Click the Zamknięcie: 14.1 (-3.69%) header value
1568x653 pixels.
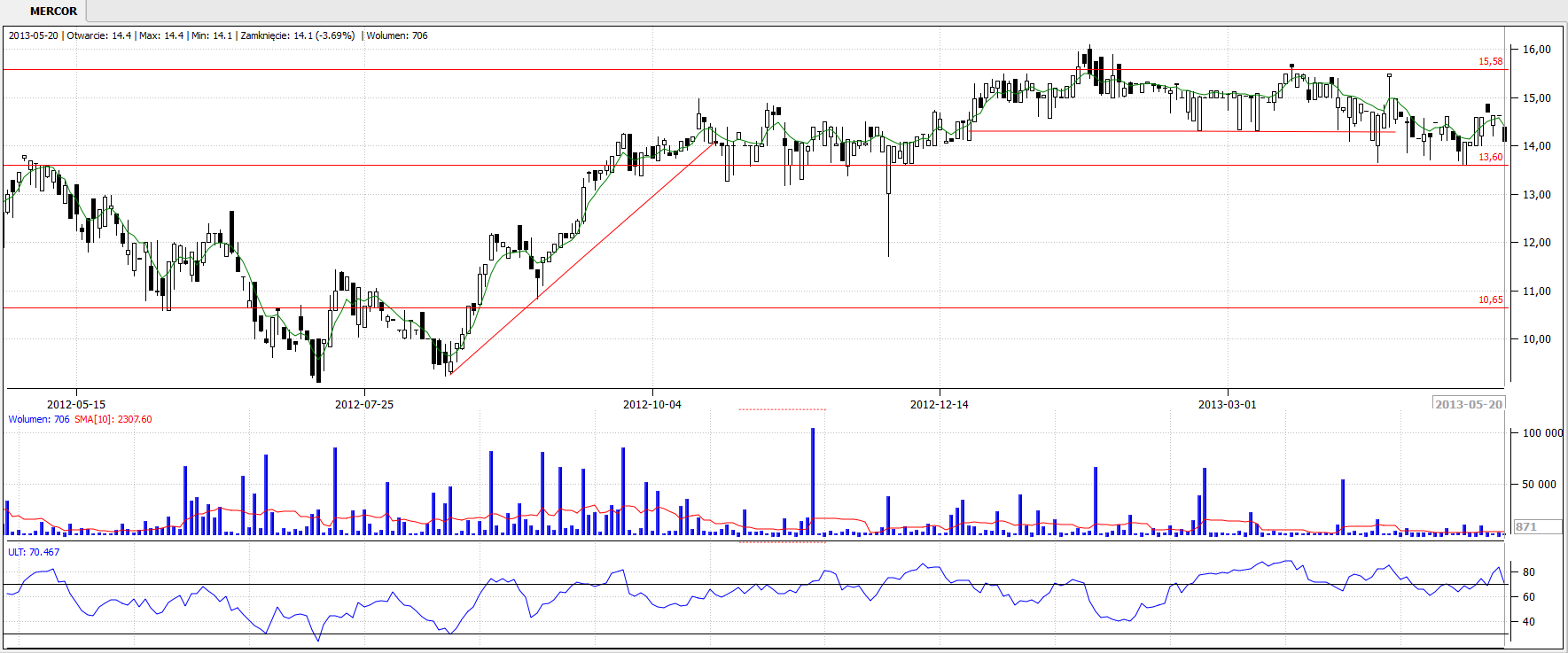(x=298, y=35)
